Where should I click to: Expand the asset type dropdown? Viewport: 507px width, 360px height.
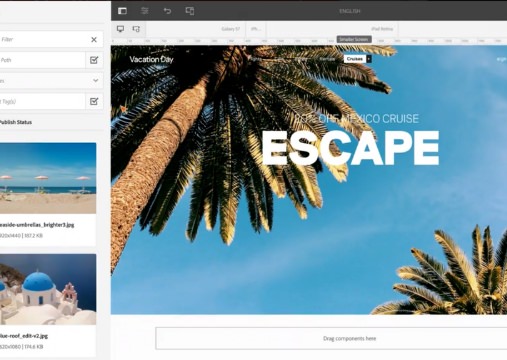(96, 81)
